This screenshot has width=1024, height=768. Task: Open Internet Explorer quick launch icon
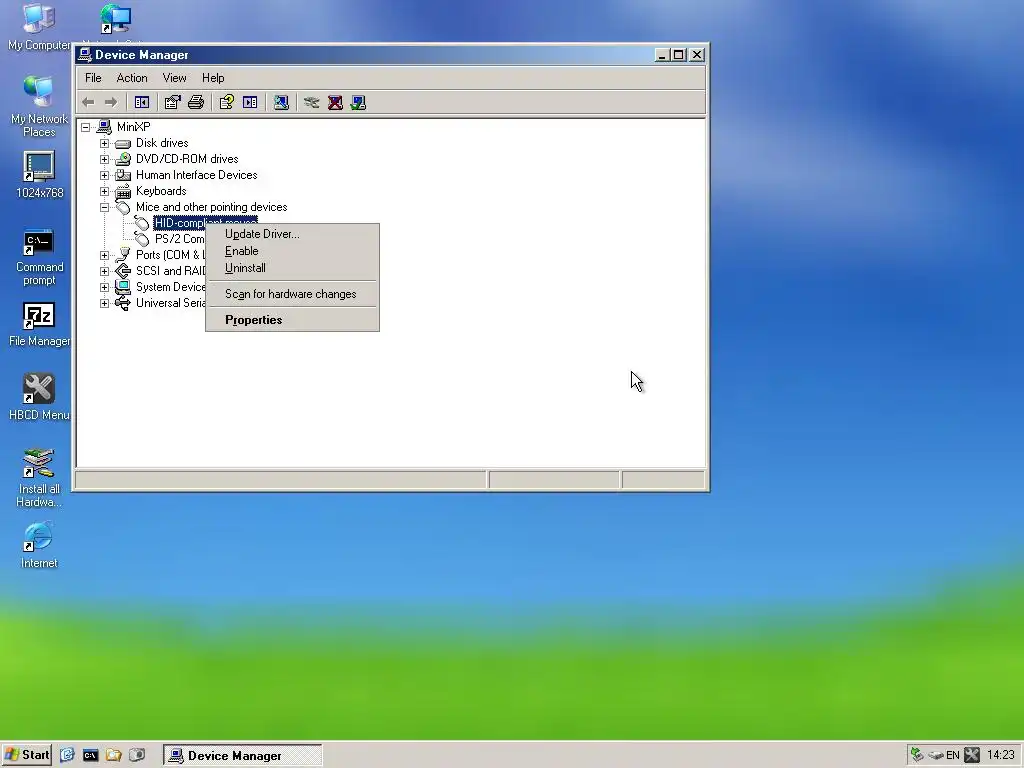click(x=67, y=755)
